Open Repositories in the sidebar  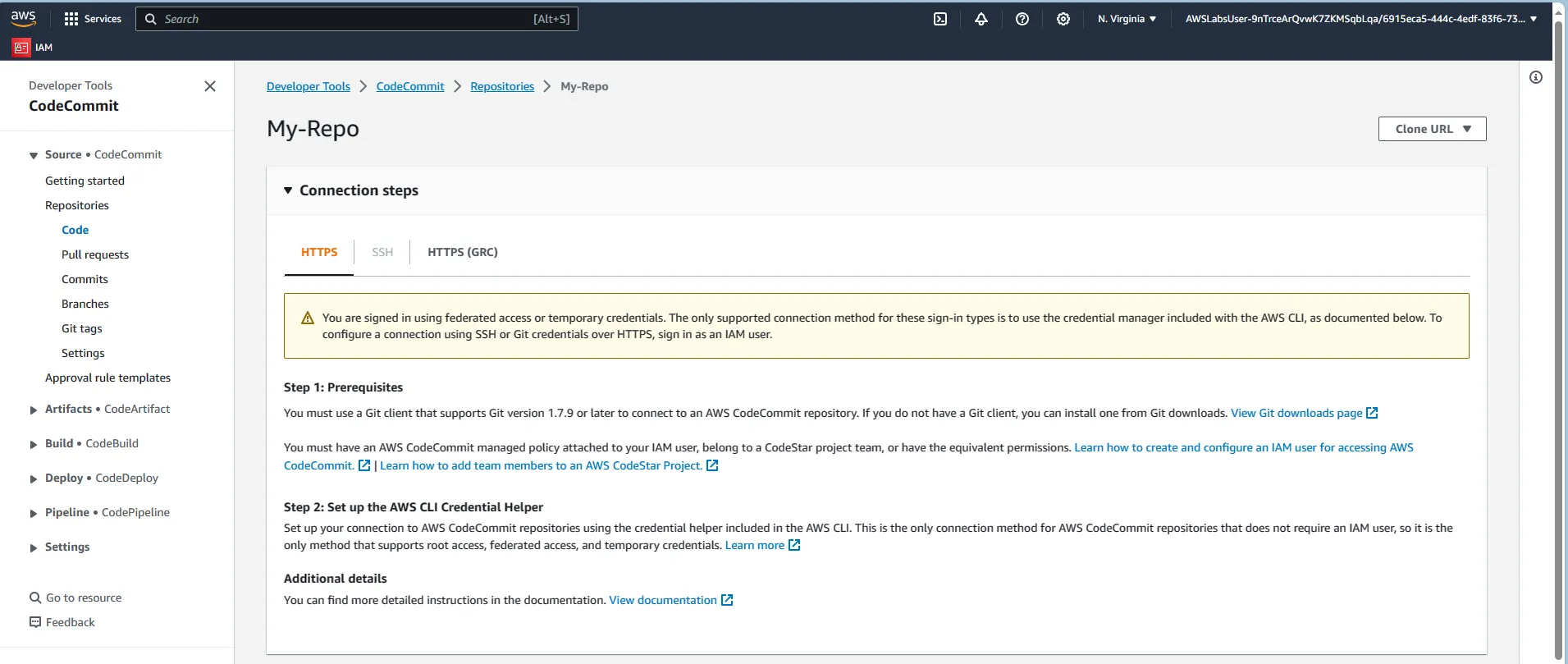[x=77, y=205]
